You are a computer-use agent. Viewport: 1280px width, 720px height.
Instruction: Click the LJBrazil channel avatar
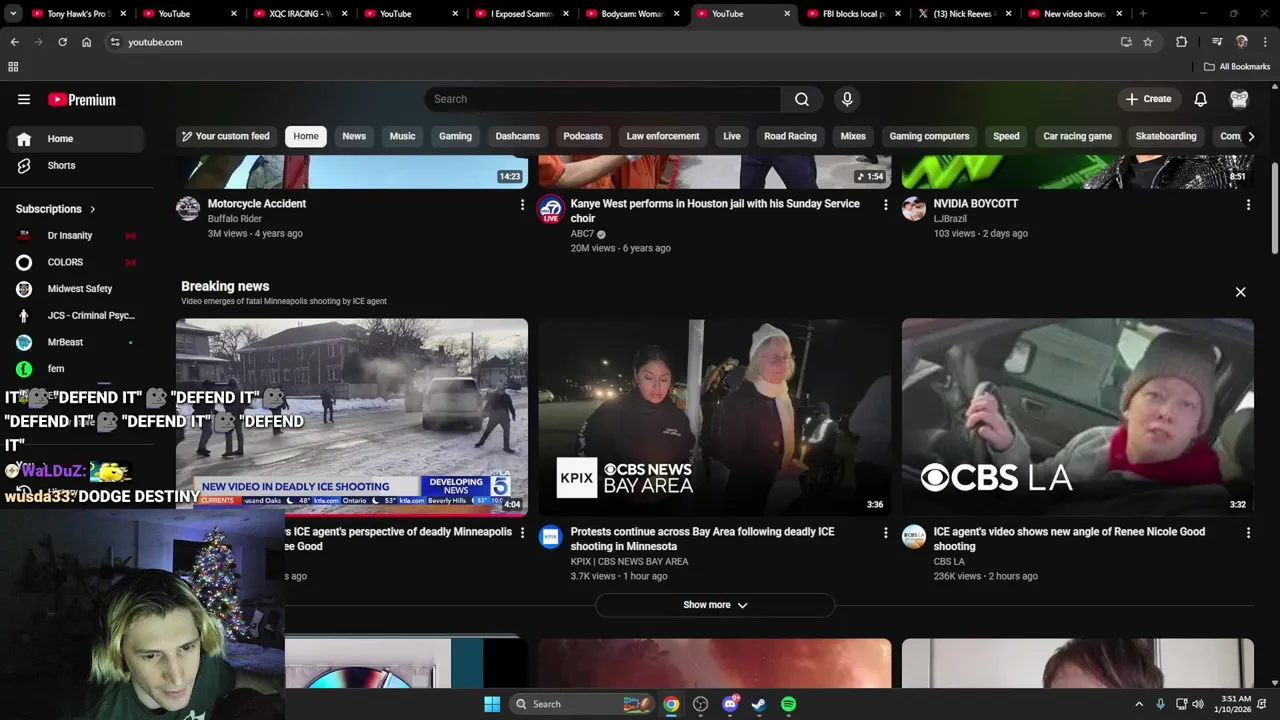click(x=914, y=208)
